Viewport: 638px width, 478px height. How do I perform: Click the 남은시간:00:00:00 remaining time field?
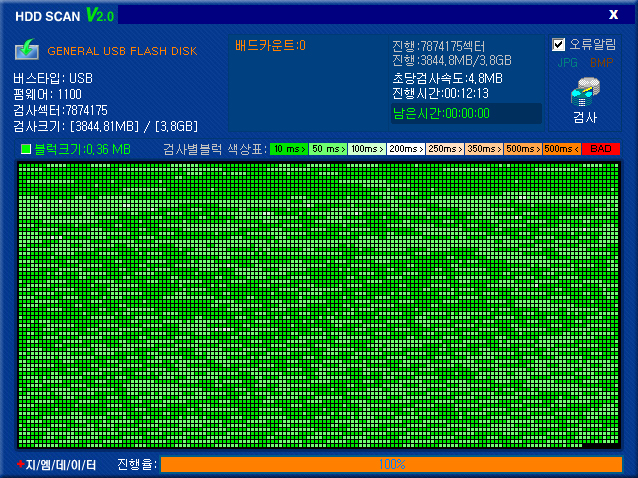466,113
